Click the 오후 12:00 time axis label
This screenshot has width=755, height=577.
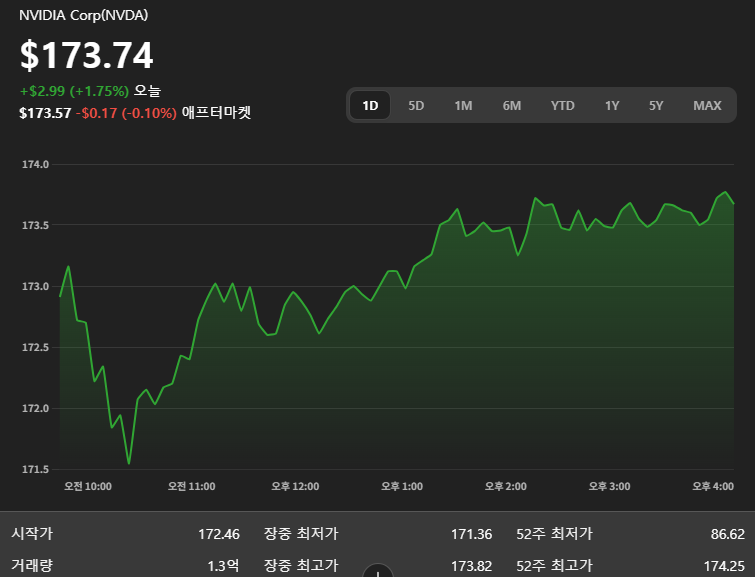(295, 486)
